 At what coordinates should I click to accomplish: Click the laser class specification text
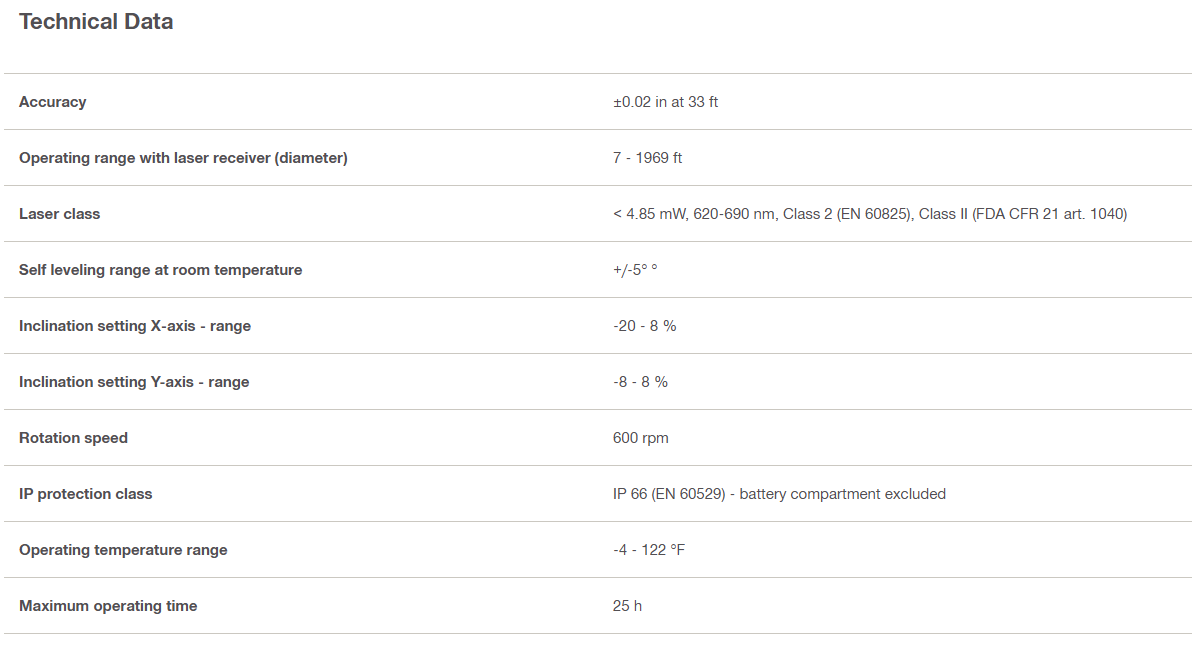(x=870, y=214)
